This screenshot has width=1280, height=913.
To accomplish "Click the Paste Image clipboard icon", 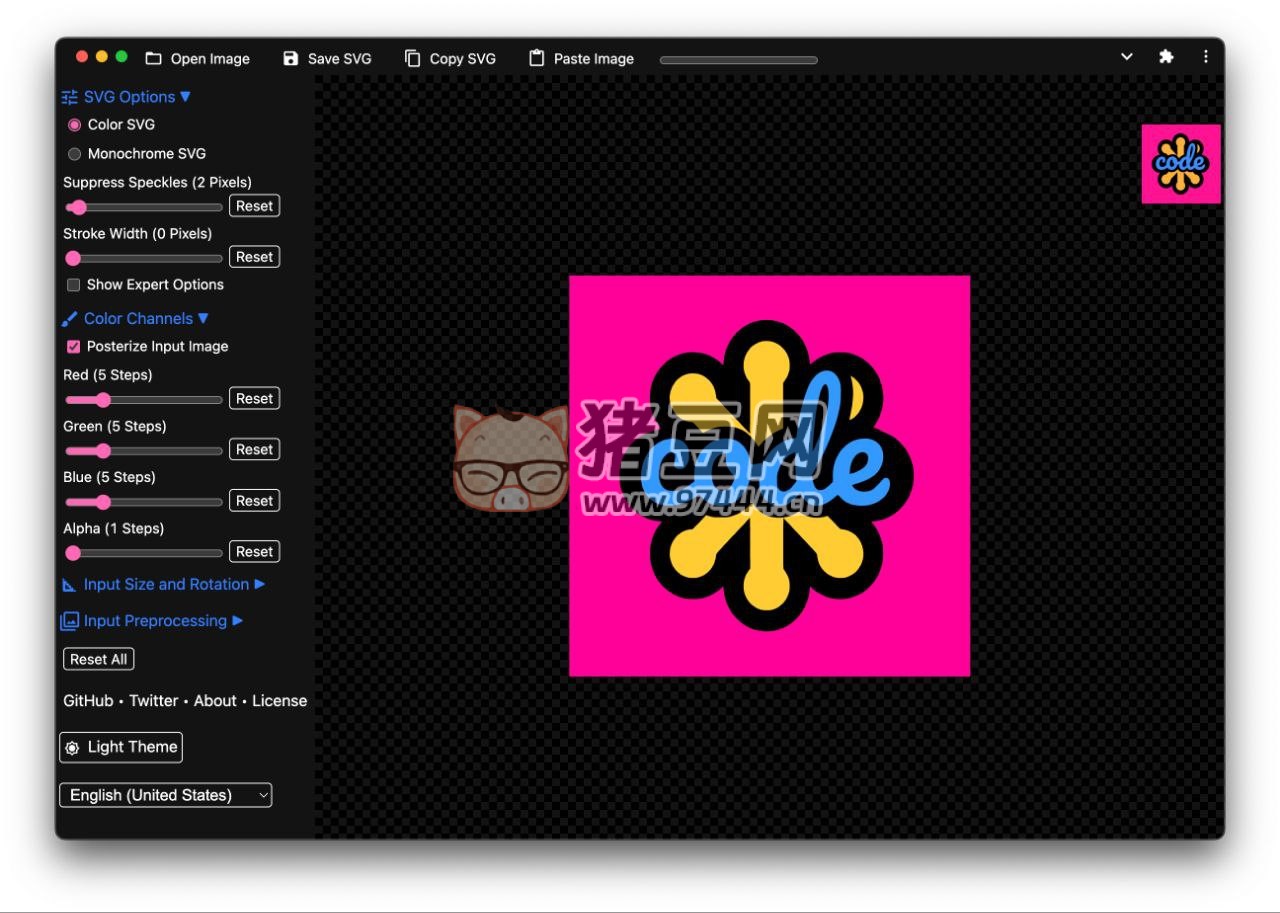I will coord(537,58).
